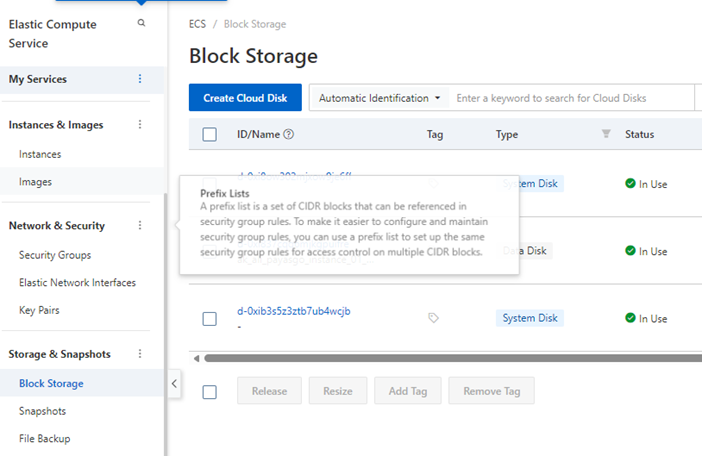
Task: Click the table horizontal scrollbar track
Action: [x=453, y=358]
